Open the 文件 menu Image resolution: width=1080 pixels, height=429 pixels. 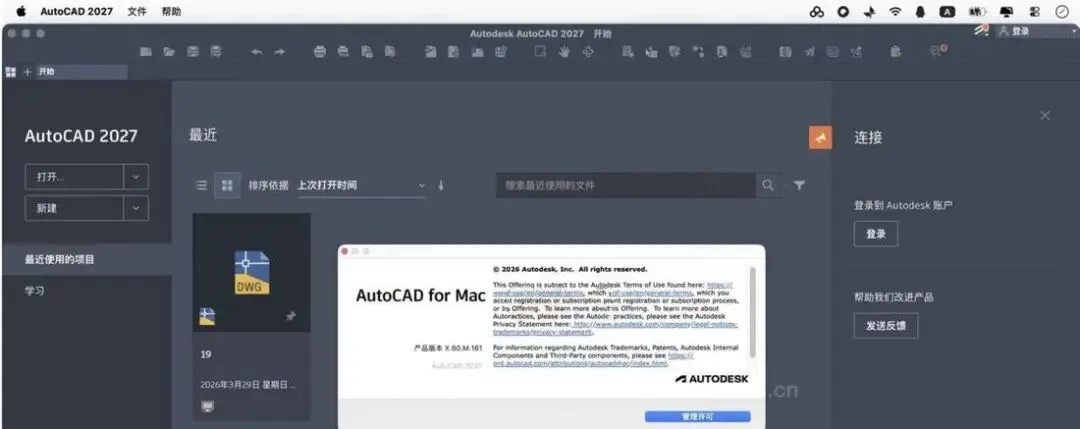click(x=137, y=12)
